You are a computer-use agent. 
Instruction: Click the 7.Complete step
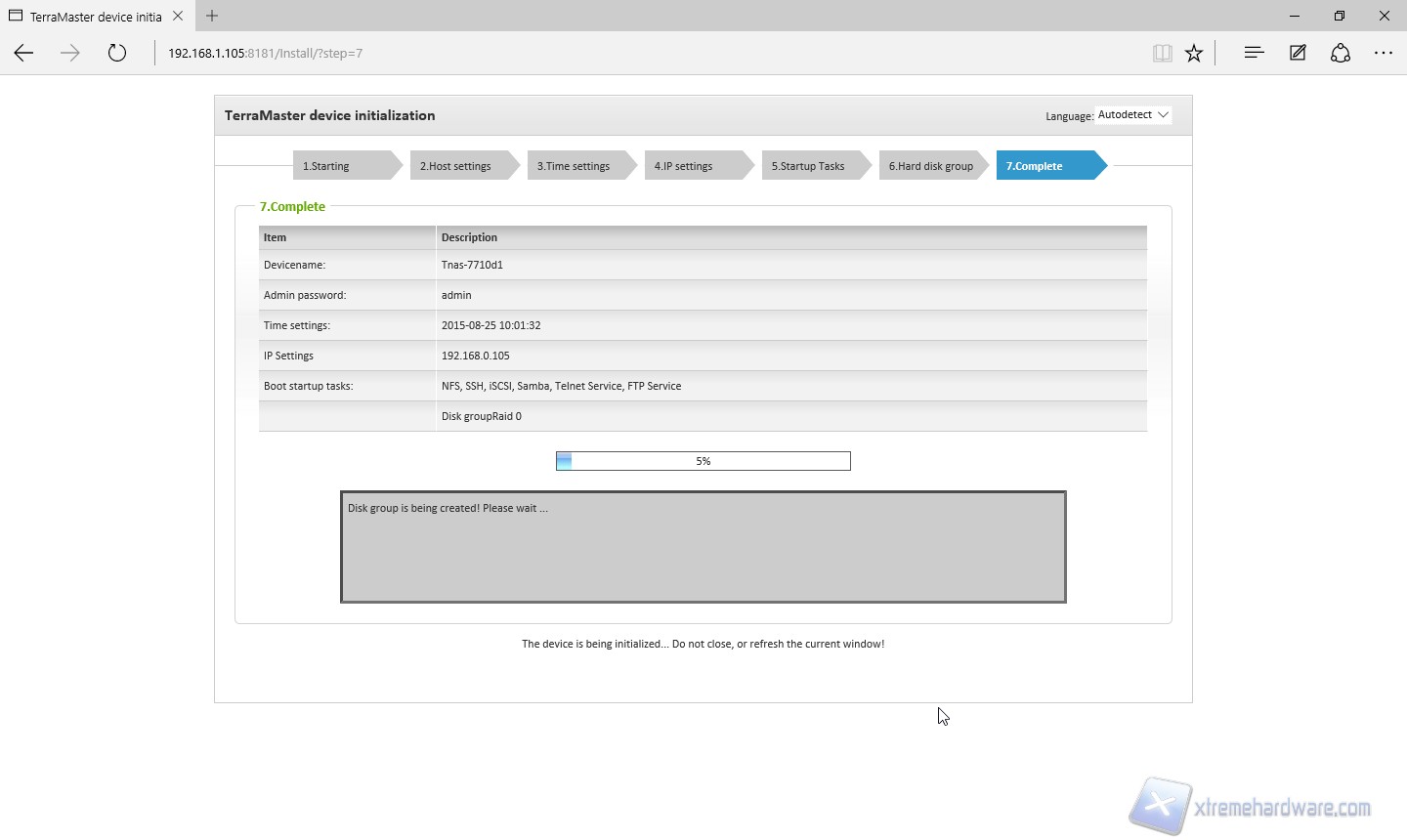point(1044,166)
